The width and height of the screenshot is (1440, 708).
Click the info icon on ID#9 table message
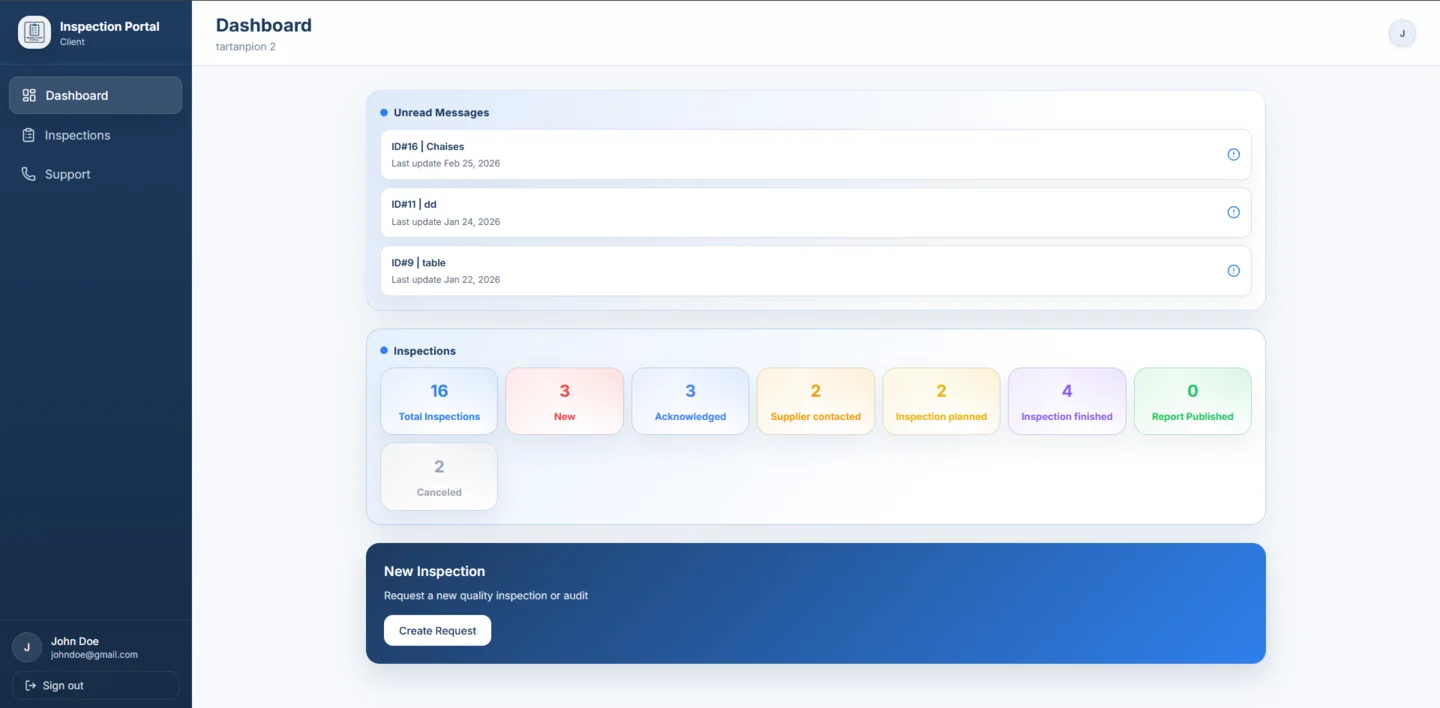click(x=1233, y=270)
